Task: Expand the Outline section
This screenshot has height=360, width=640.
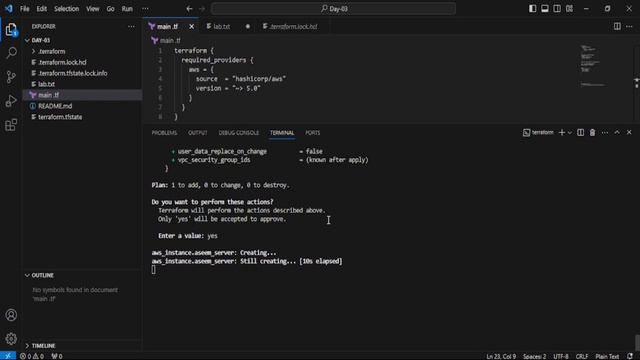Action: click(x=82, y=276)
